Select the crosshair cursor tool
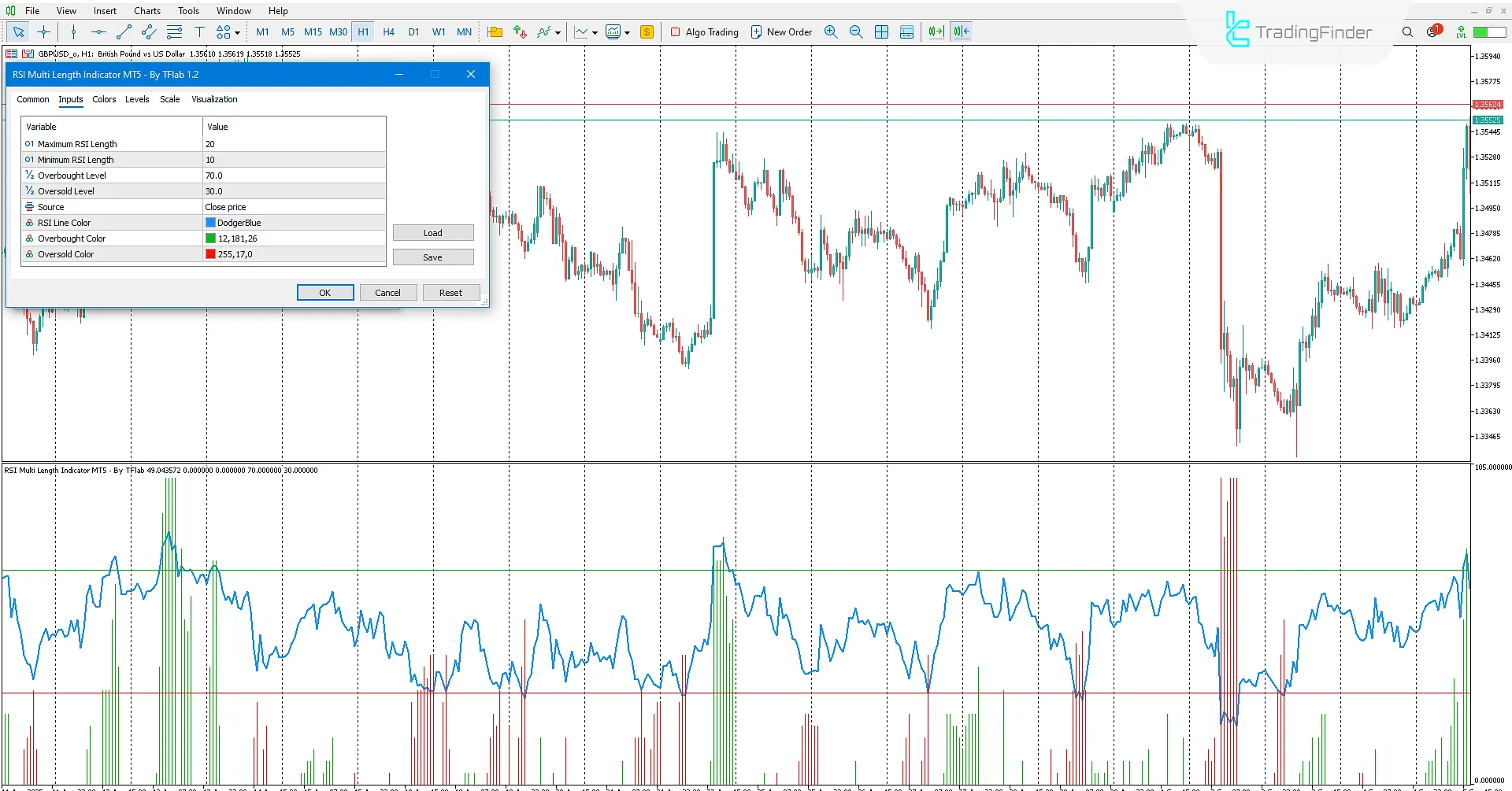Viewport: 1512px width, 791px height. coord(44,32)
